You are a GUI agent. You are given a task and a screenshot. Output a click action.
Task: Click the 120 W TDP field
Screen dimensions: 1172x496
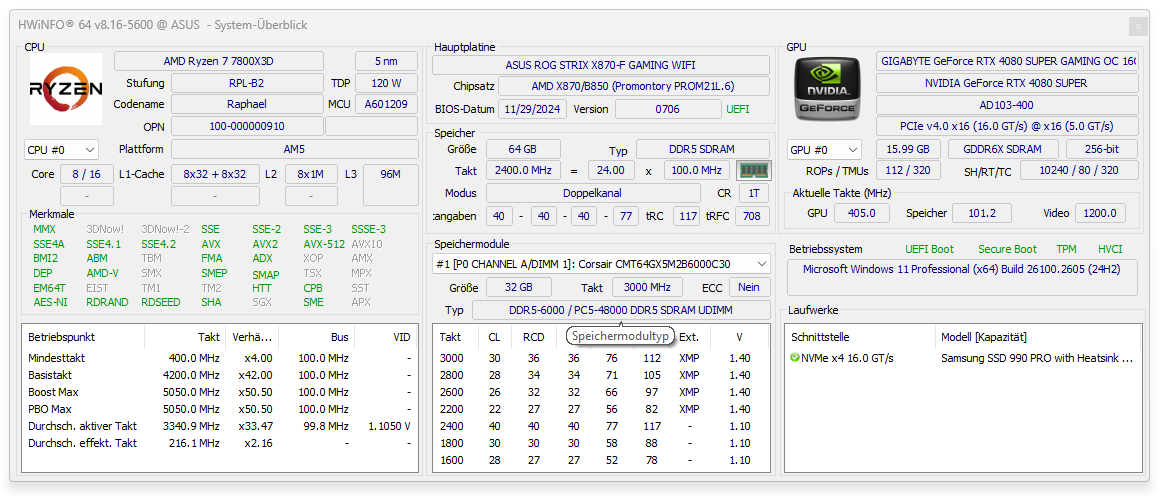click(x=386, y=83)
